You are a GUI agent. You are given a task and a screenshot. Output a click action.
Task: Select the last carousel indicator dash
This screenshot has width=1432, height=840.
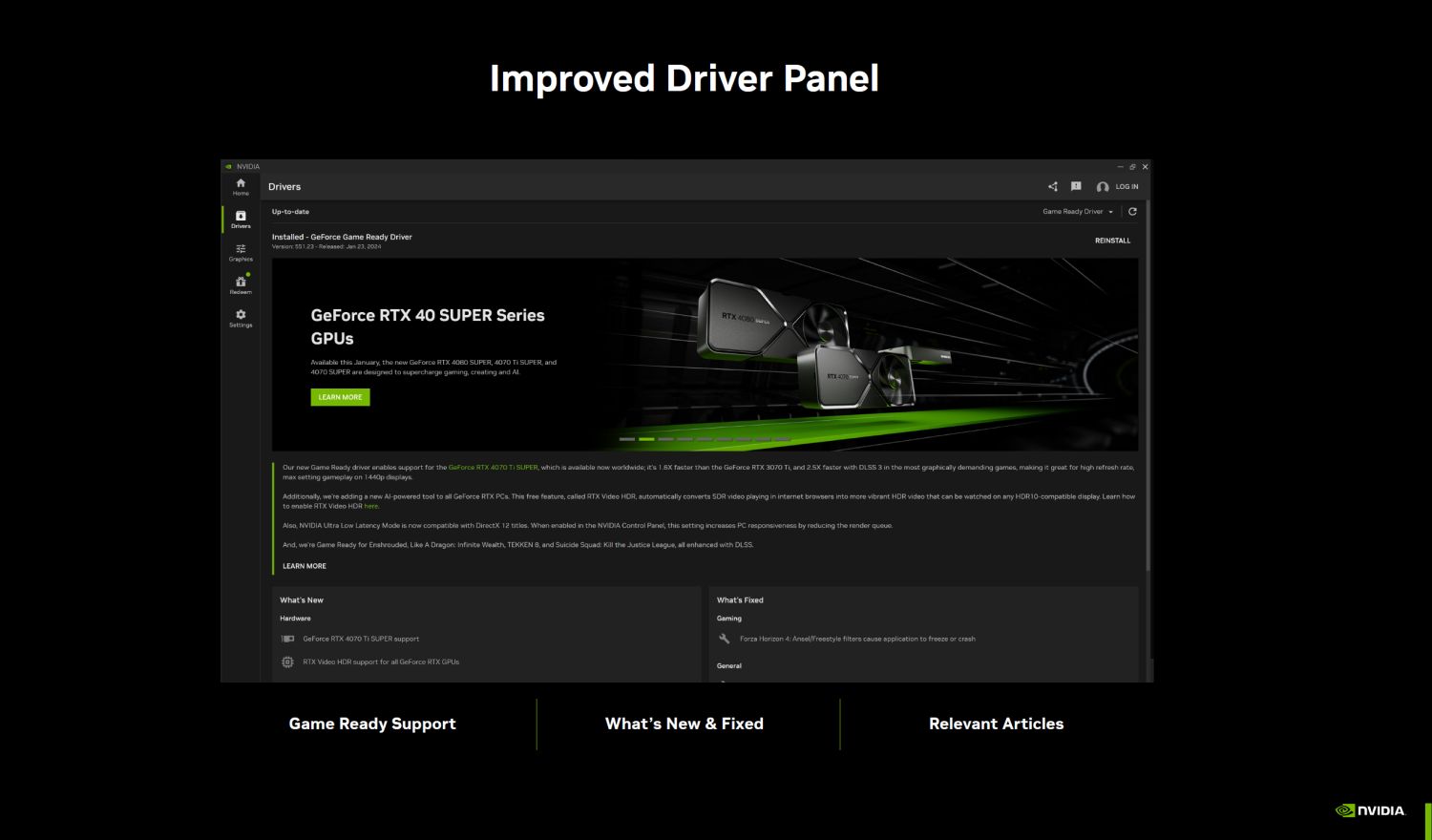click(782, 439)
